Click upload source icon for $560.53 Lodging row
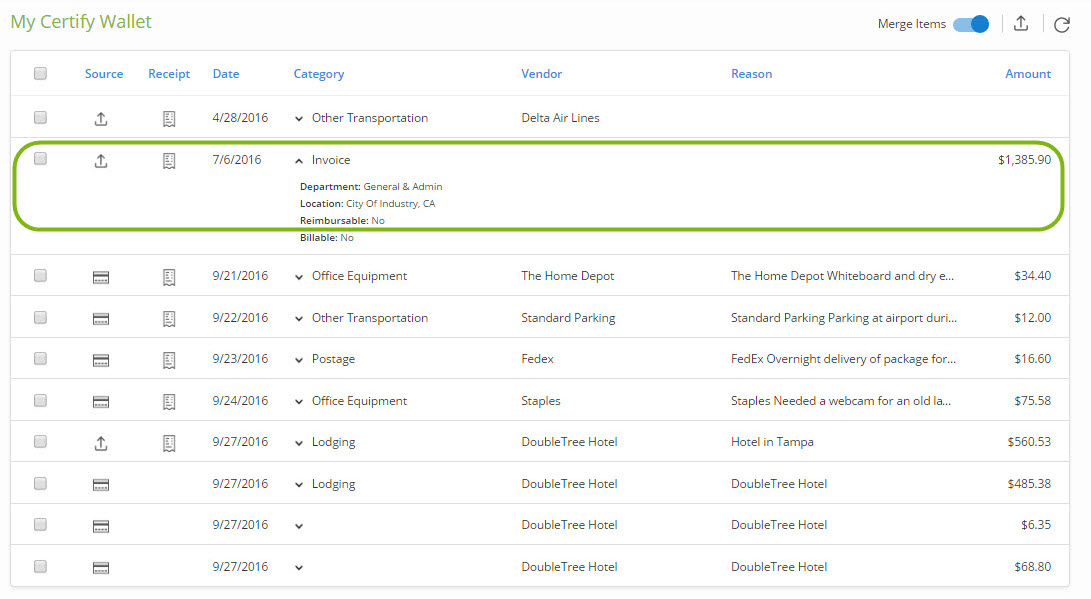 point(101,443)
